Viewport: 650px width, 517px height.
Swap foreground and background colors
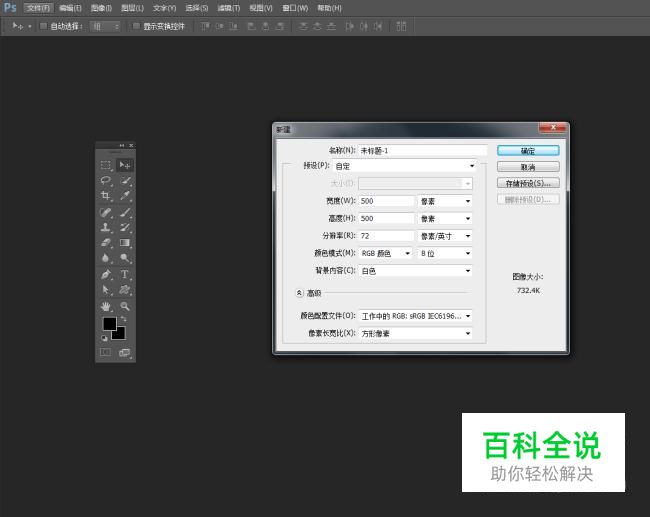tap(123, 319)
